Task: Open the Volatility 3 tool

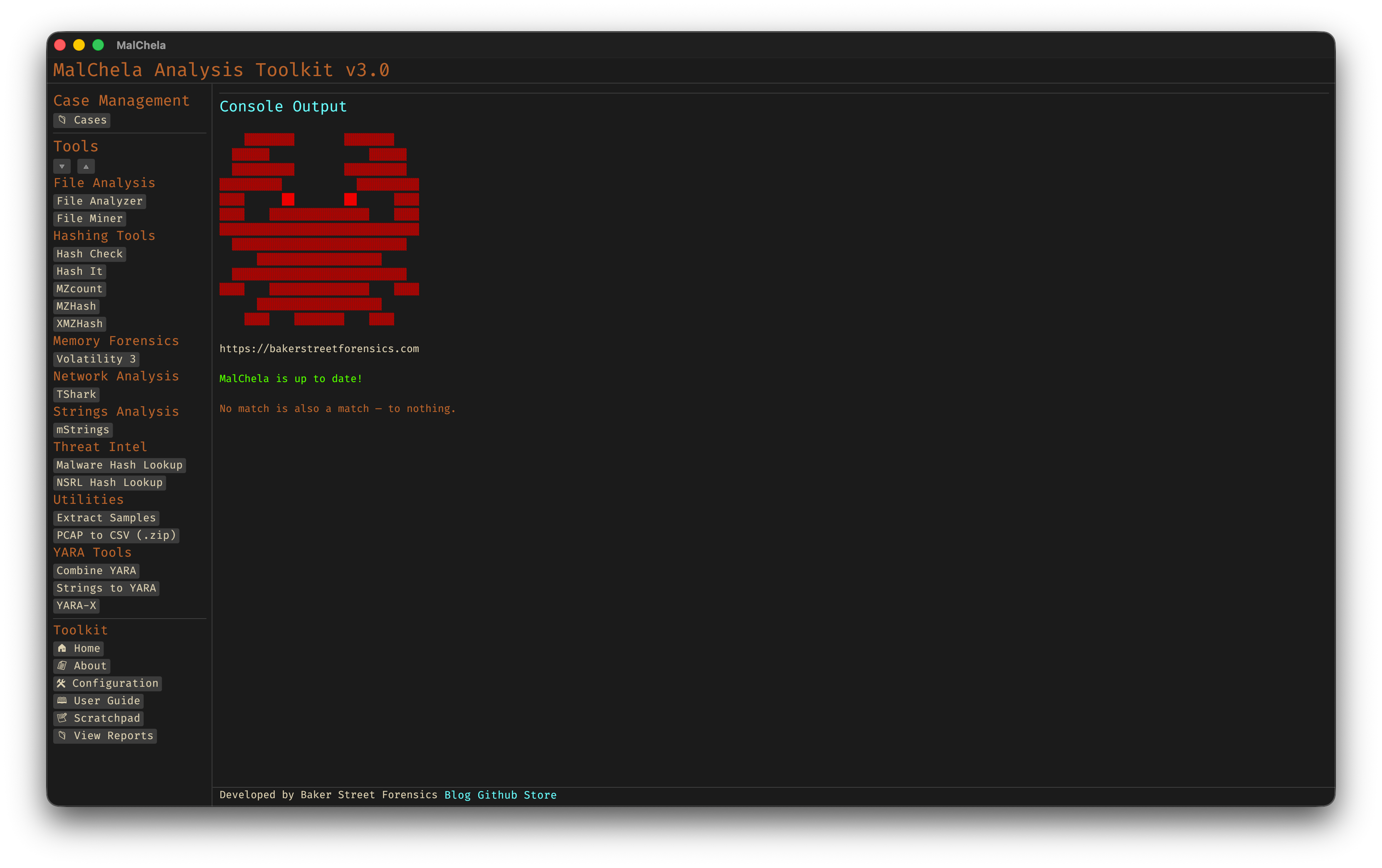Action: pyautogui.click(x=96, y=359)
